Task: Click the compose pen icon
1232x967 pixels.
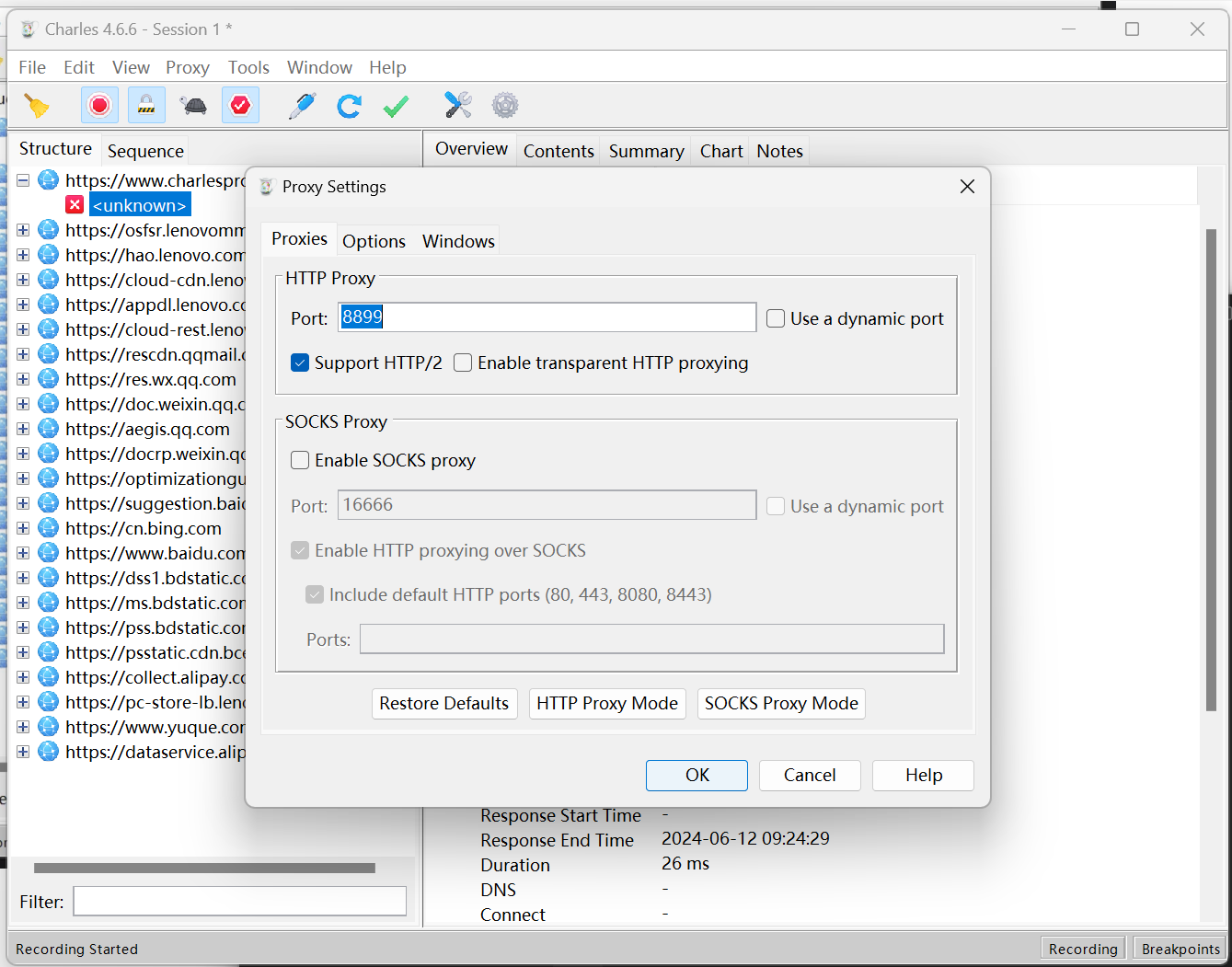Action: 302,106
